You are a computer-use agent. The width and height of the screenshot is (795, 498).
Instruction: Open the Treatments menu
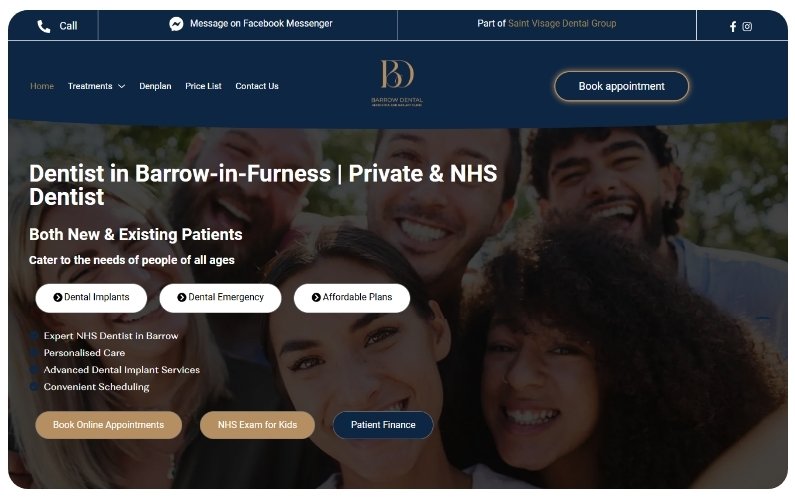click(90, 86)
